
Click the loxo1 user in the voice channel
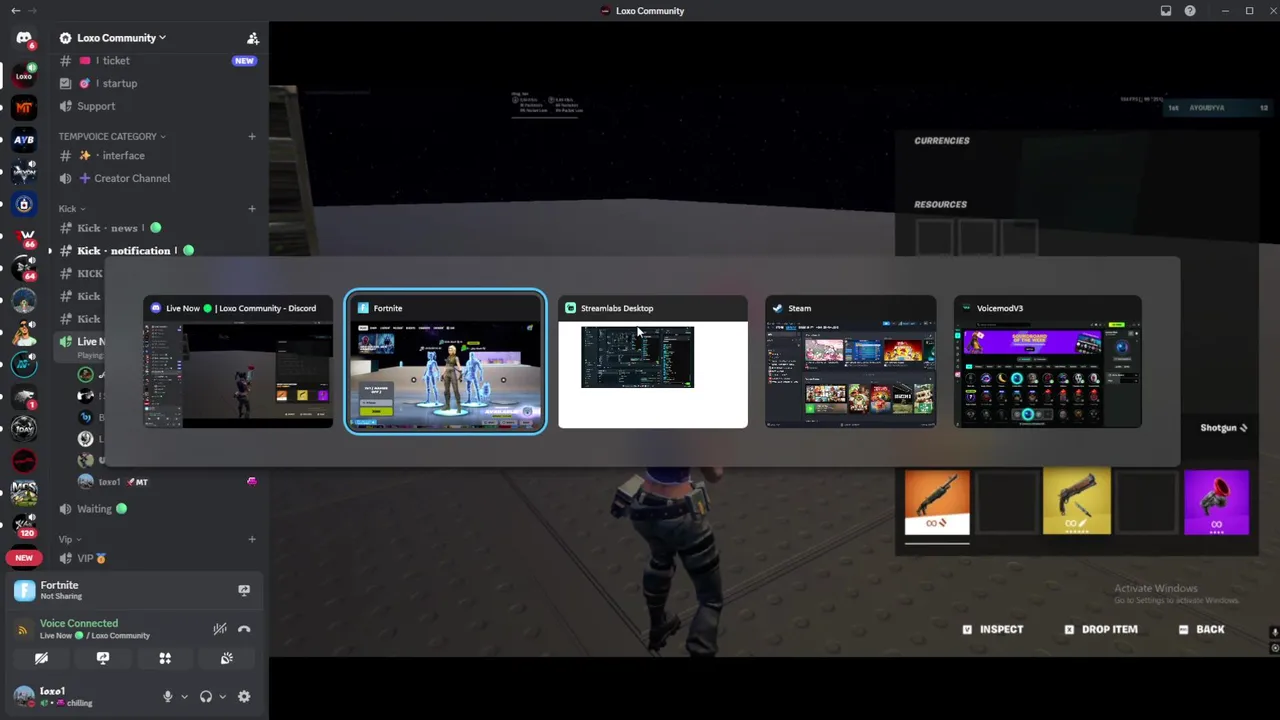click(x=167, y=482)
